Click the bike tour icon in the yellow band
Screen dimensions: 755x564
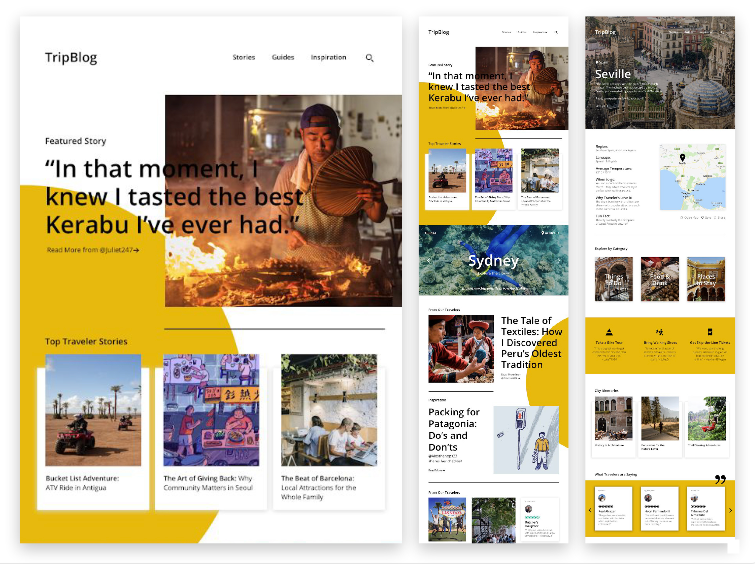609,332
